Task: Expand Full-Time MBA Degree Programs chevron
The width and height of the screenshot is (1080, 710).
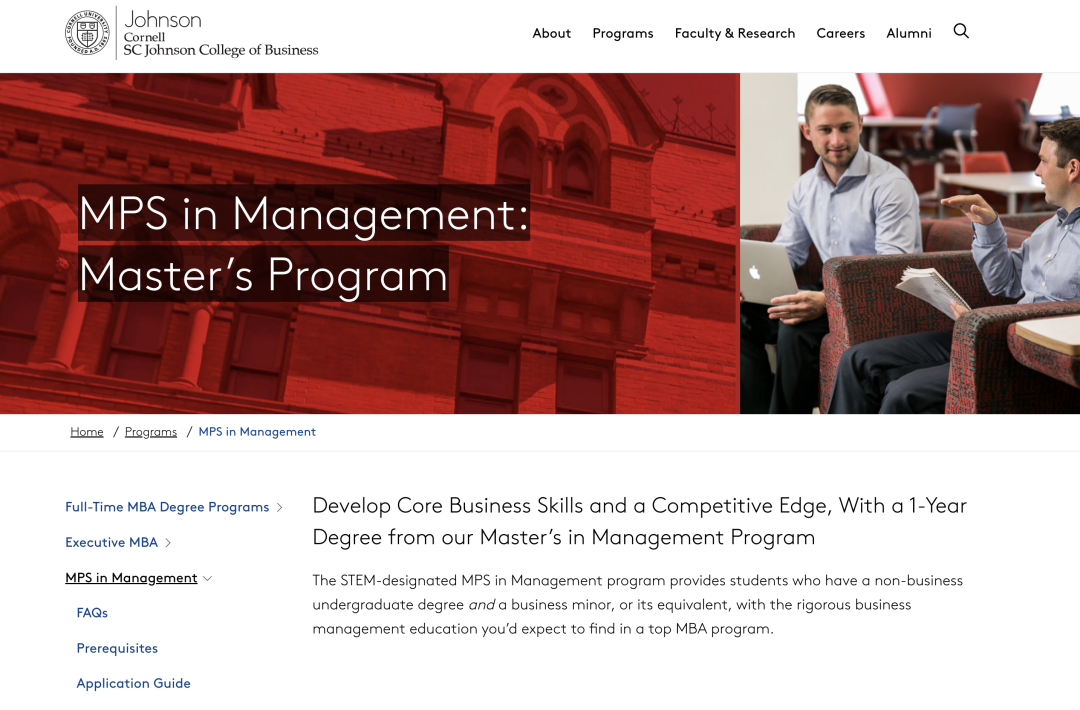Action: coord(280,508)
